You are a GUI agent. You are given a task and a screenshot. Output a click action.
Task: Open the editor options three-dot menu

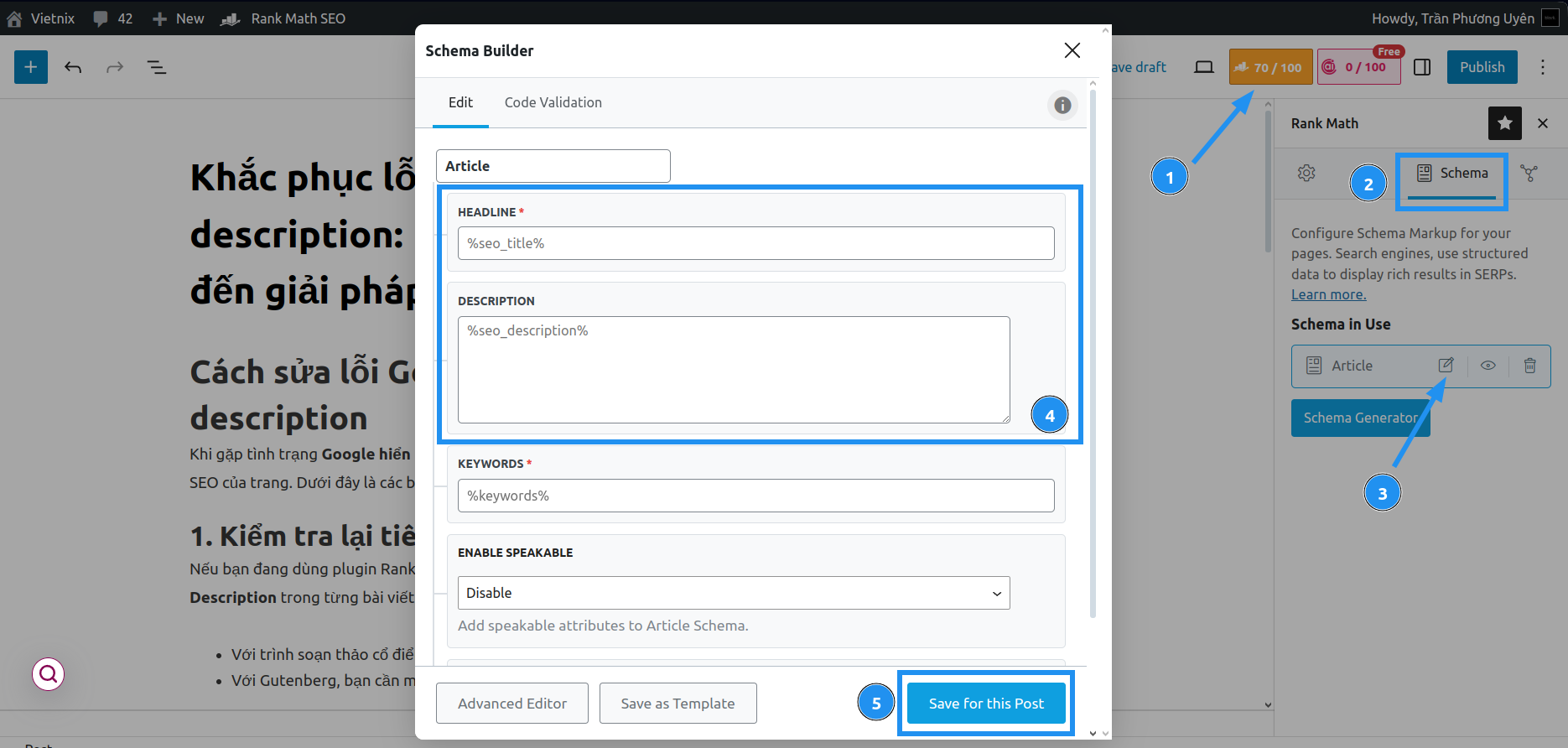[1542, 67]
